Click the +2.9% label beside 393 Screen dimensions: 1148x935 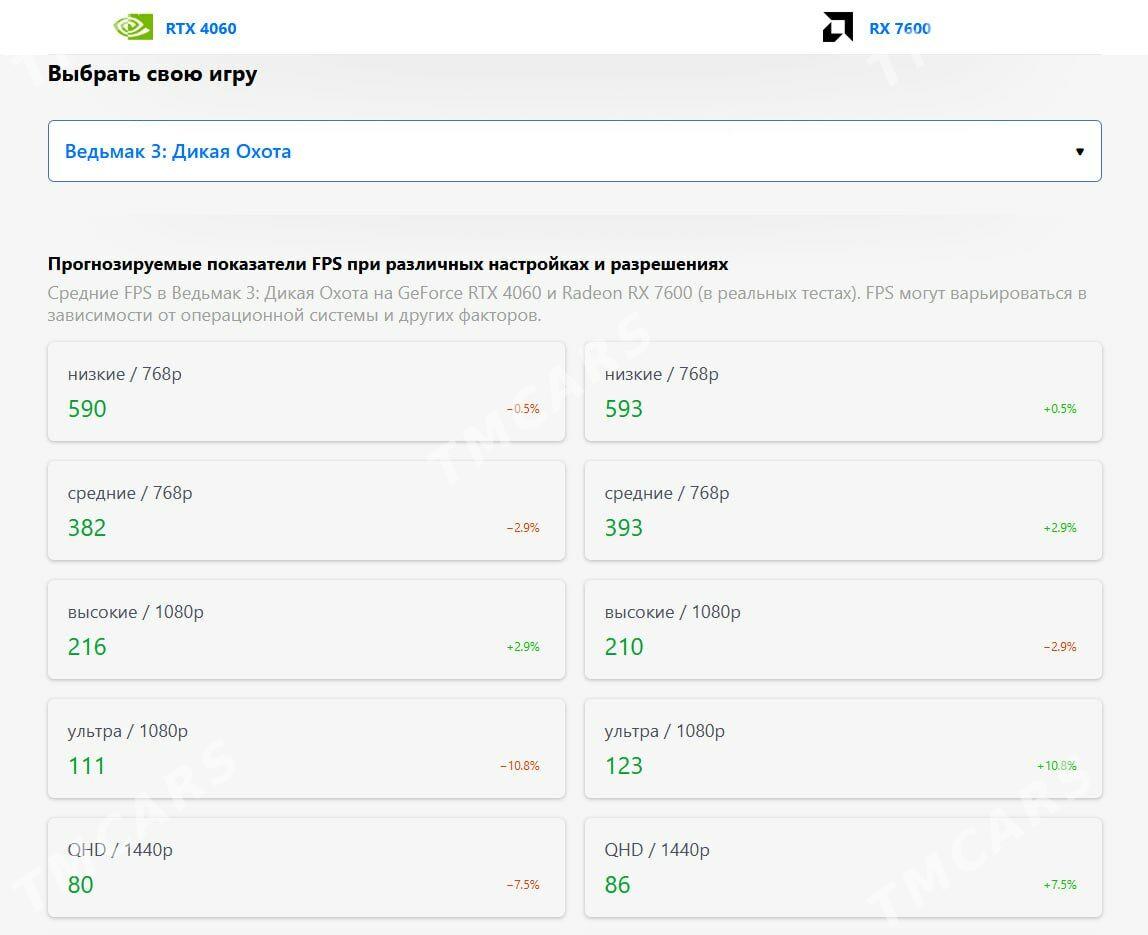1060,528
